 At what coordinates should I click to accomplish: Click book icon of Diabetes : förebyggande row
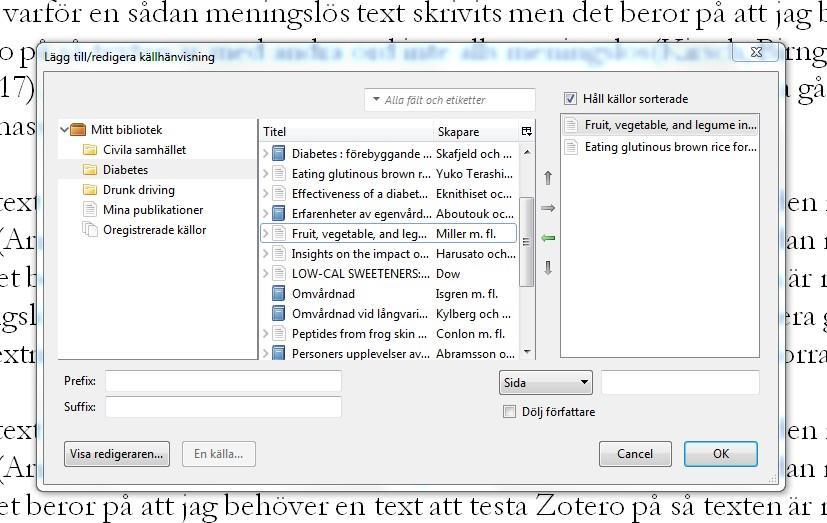coord(278,154)
